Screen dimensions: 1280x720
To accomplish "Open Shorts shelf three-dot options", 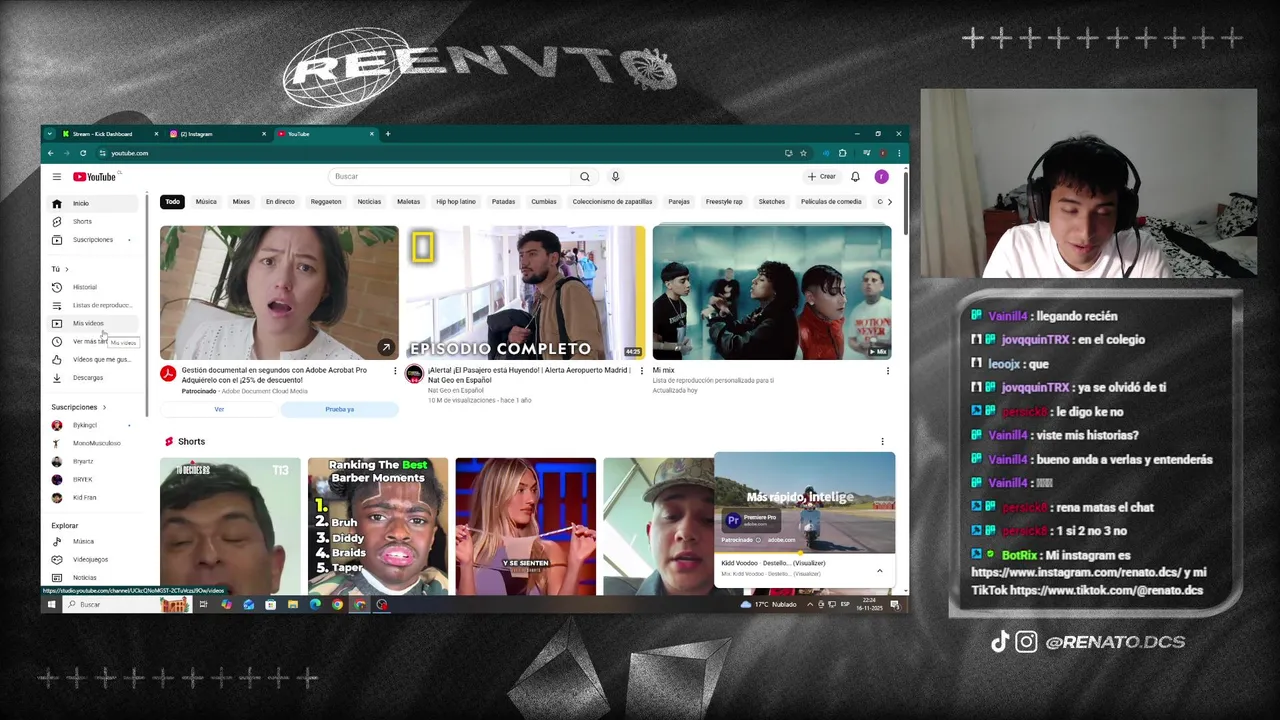I will [882, 442].
